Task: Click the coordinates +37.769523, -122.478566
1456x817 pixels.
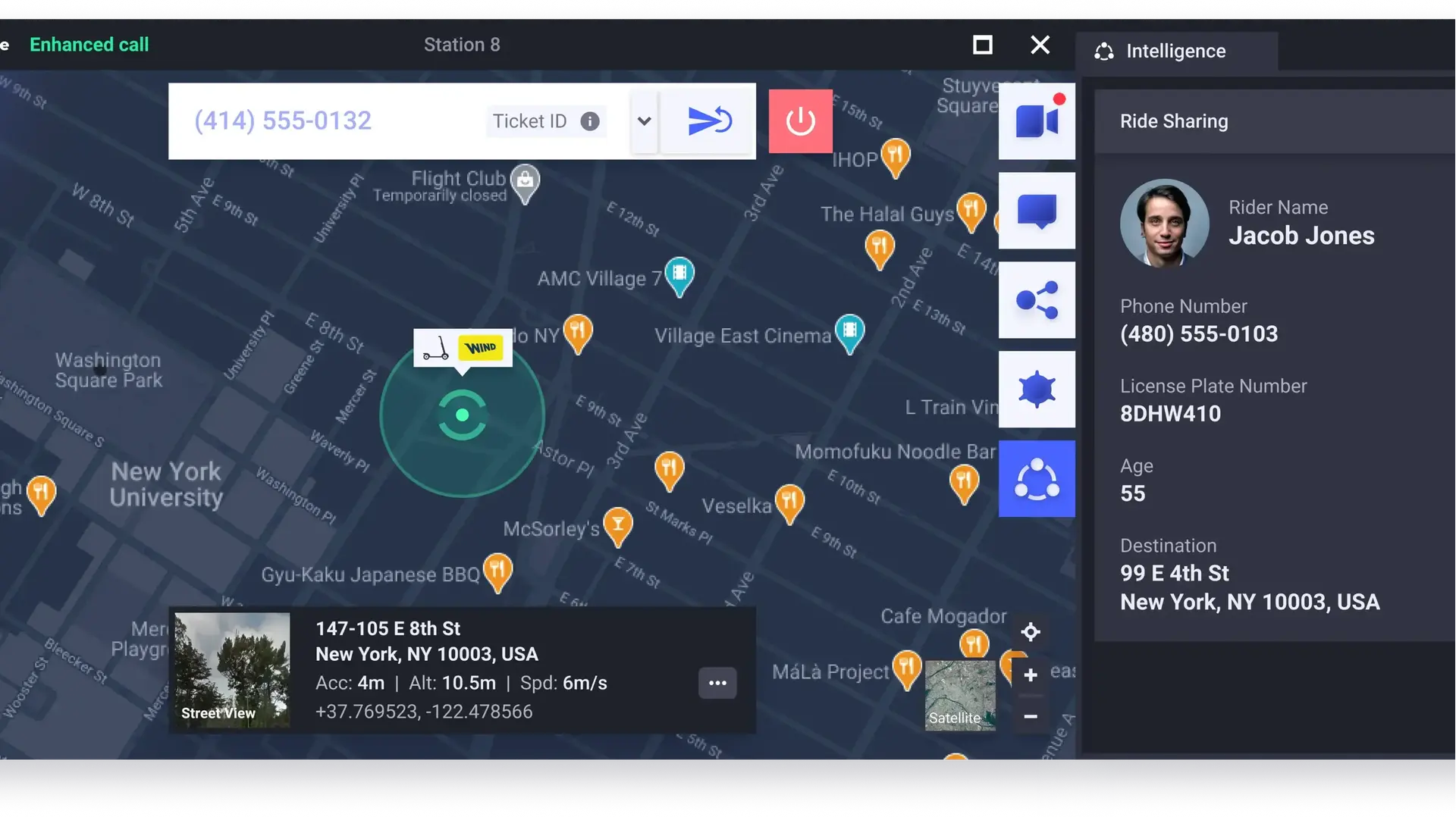Action: tap(424, 712)
